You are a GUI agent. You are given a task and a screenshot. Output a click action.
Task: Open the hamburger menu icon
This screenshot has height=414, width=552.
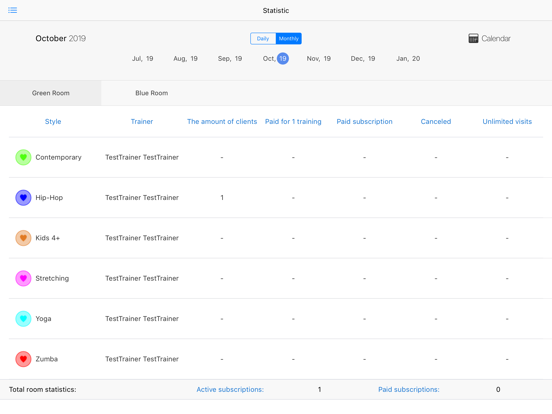point(13,10)
